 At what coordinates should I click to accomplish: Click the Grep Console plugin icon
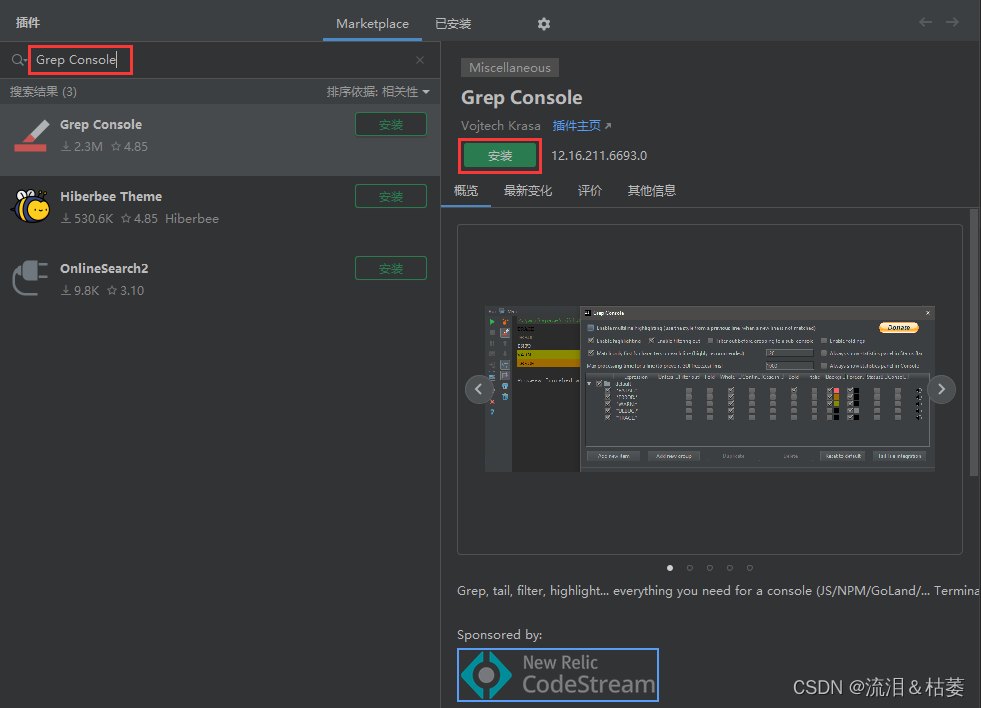(31, 136)
